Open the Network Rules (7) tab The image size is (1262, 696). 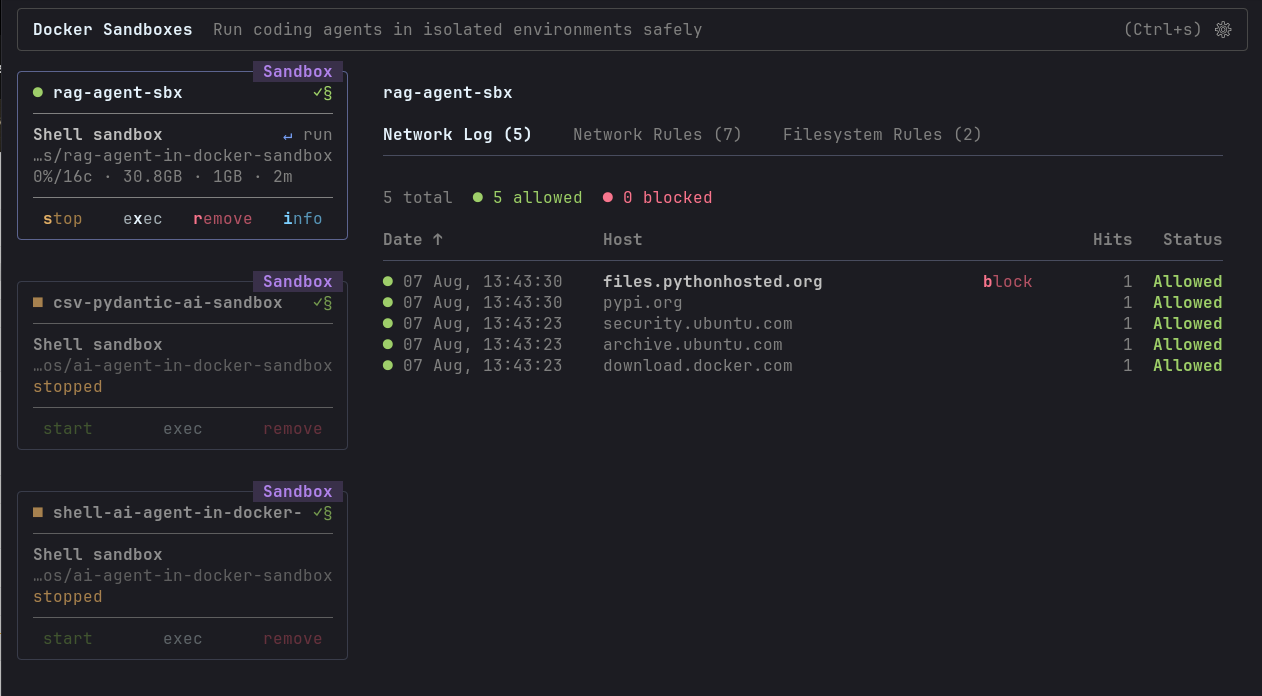[657, 135]
